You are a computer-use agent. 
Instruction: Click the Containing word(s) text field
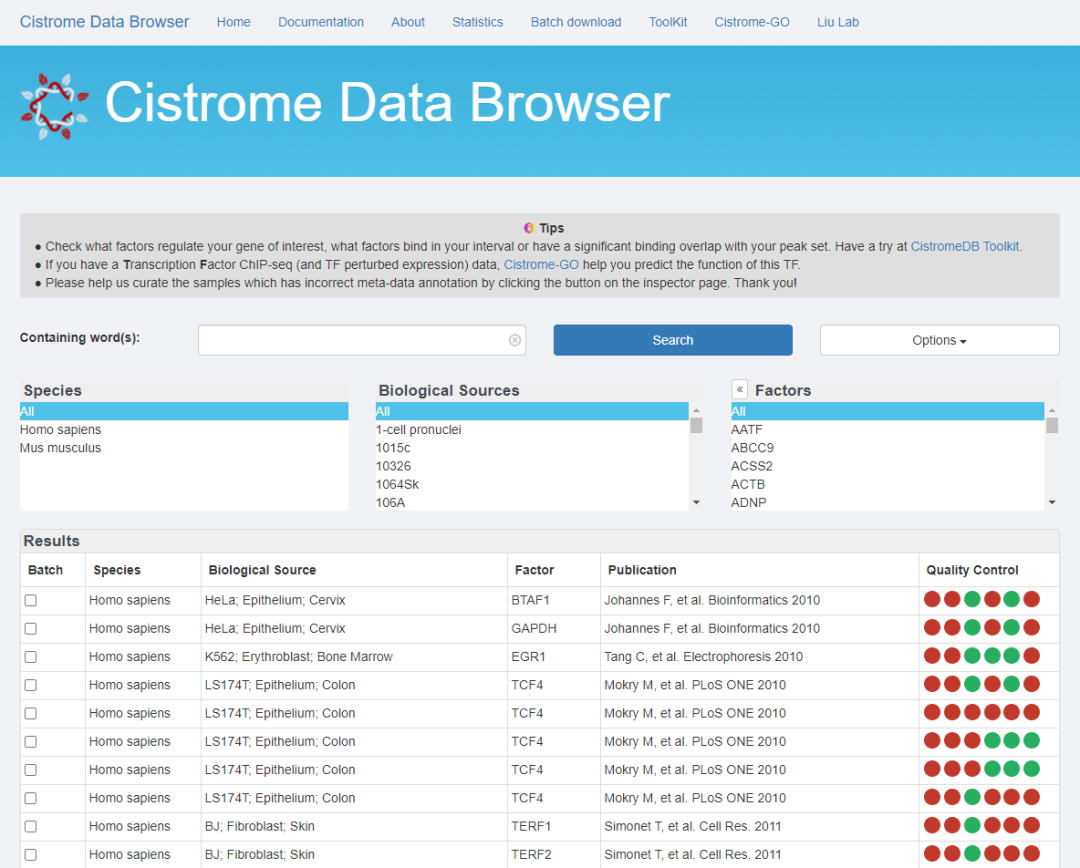point(362,340)
